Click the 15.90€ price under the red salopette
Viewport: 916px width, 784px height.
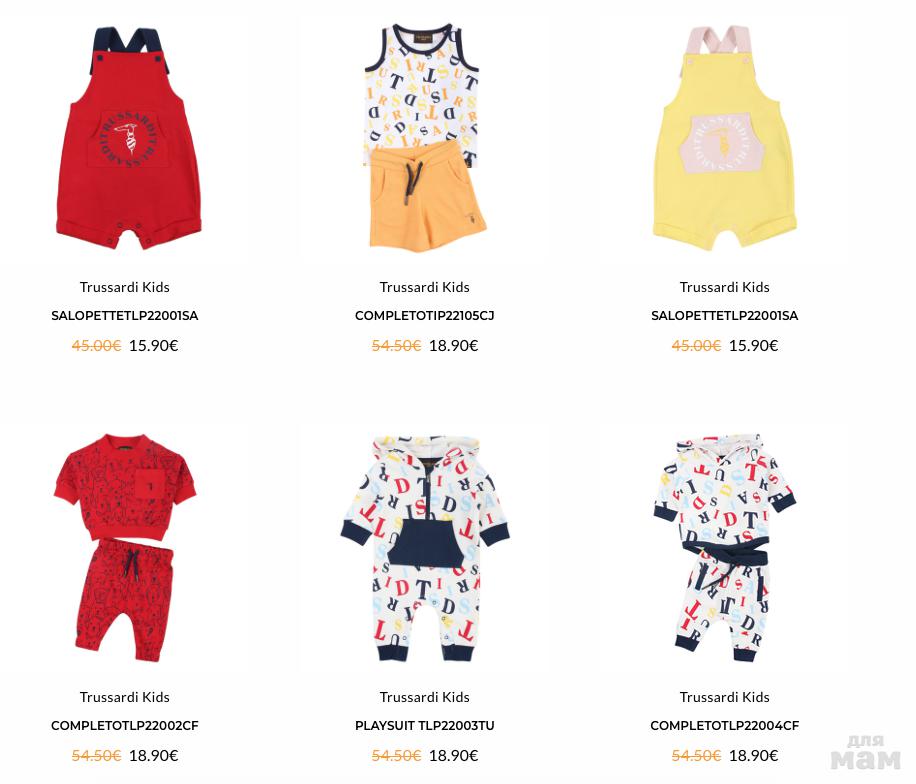point(154,346)
